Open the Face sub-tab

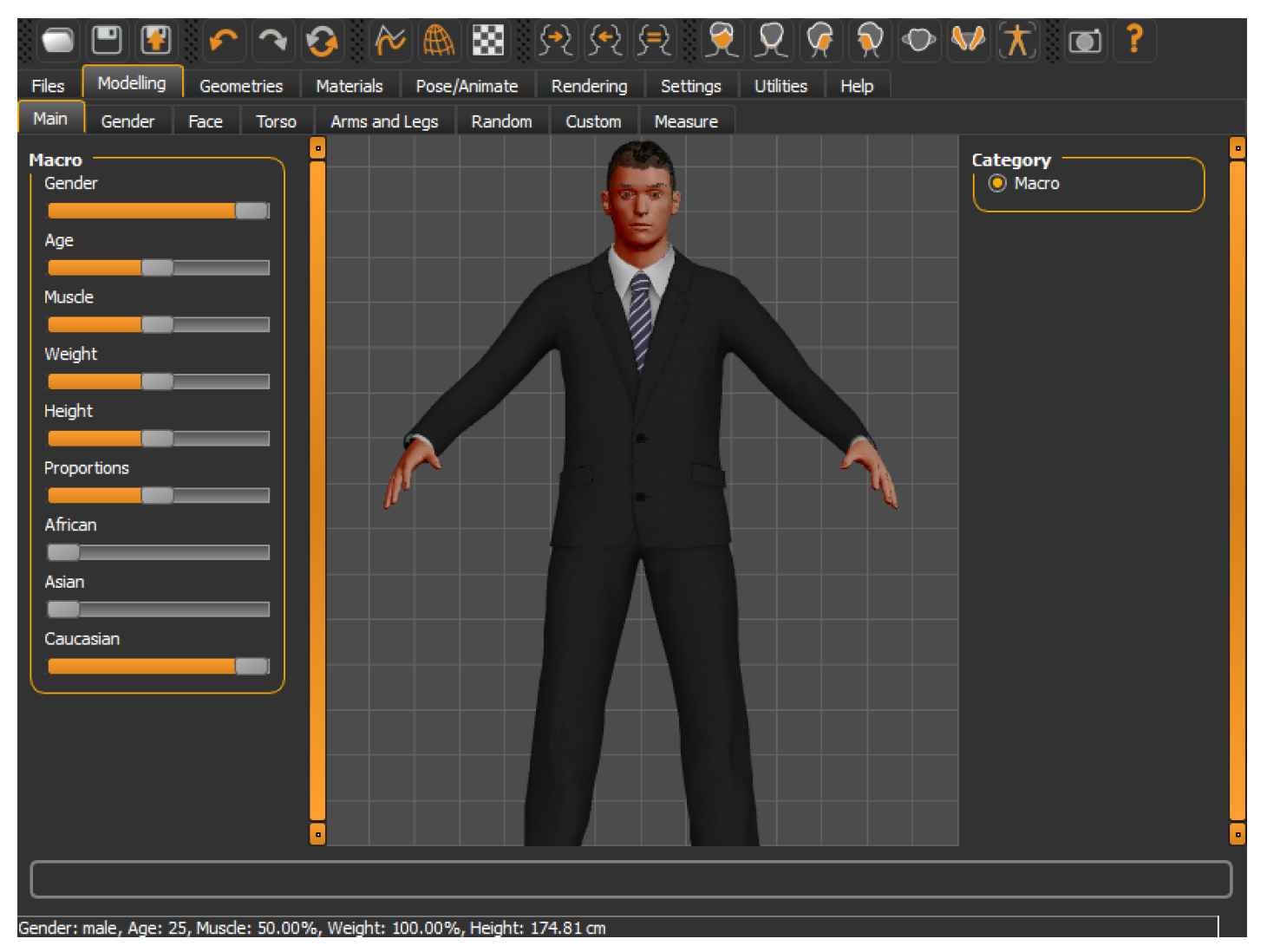[206, 121]
